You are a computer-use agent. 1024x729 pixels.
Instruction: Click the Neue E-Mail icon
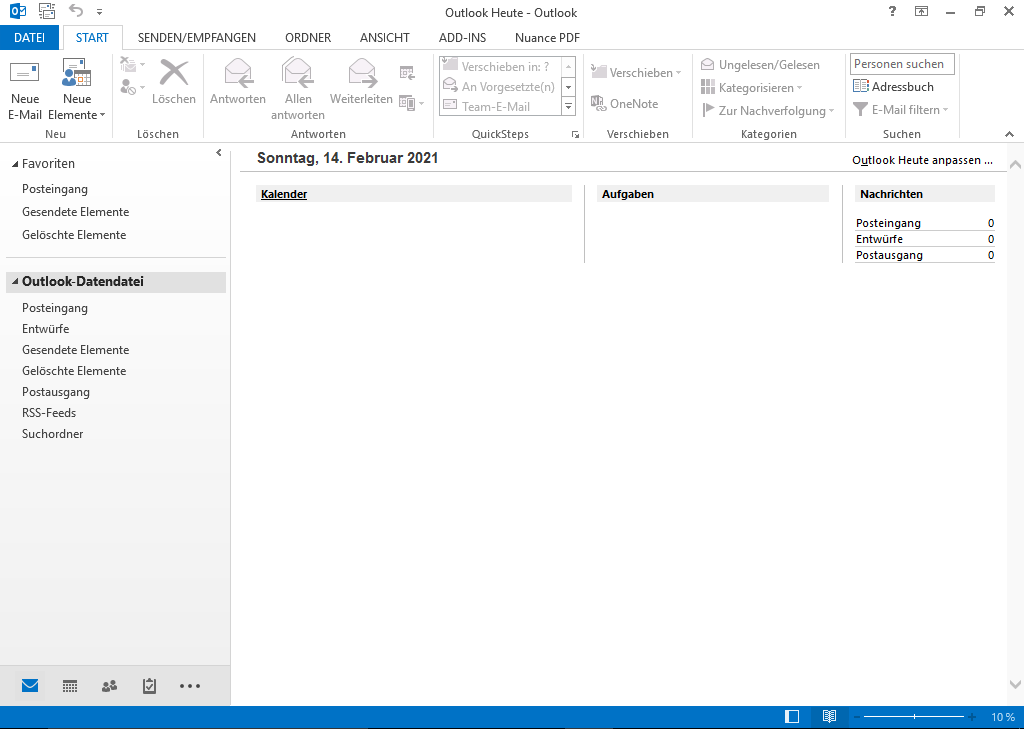(25, 74)
